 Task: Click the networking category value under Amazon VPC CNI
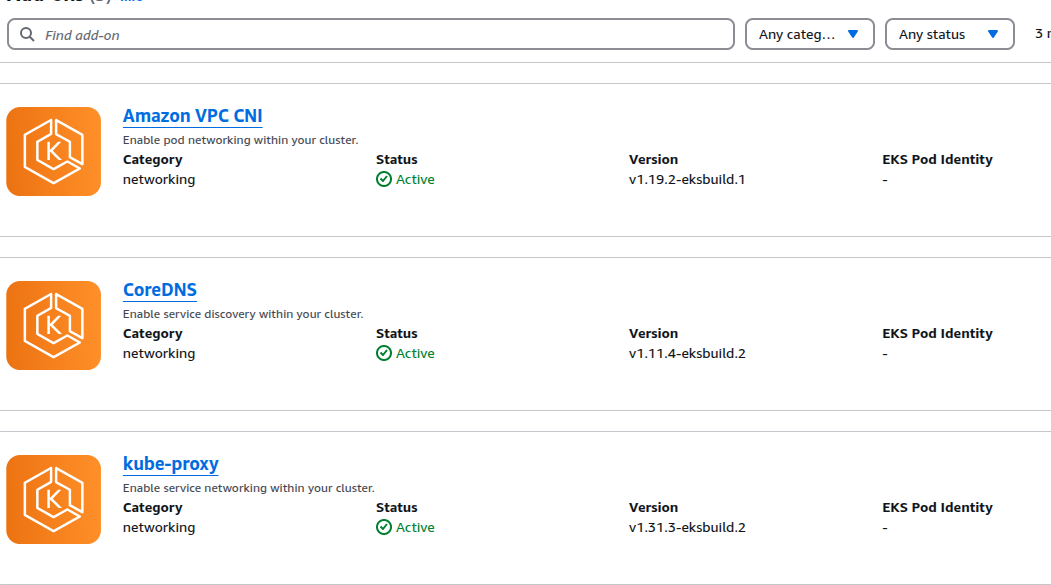pyautogui.click(x=159, y=180)
